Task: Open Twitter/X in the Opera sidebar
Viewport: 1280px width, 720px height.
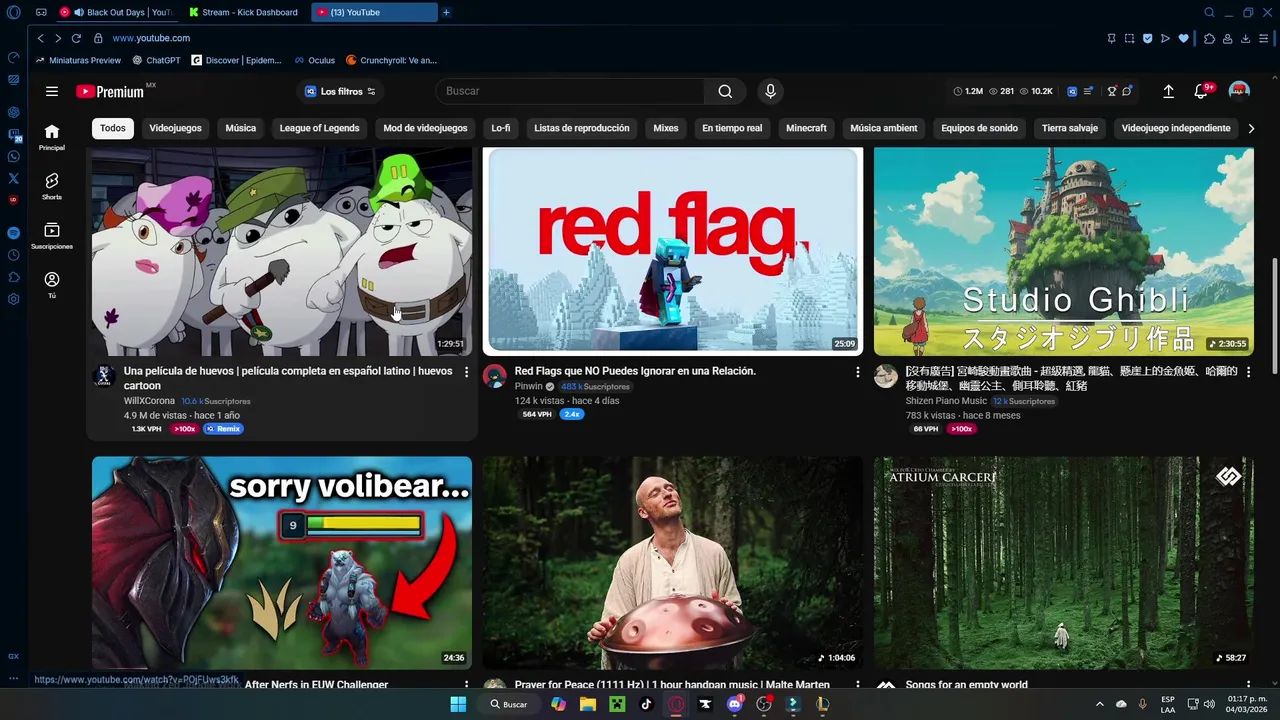Action: point(13,178)
